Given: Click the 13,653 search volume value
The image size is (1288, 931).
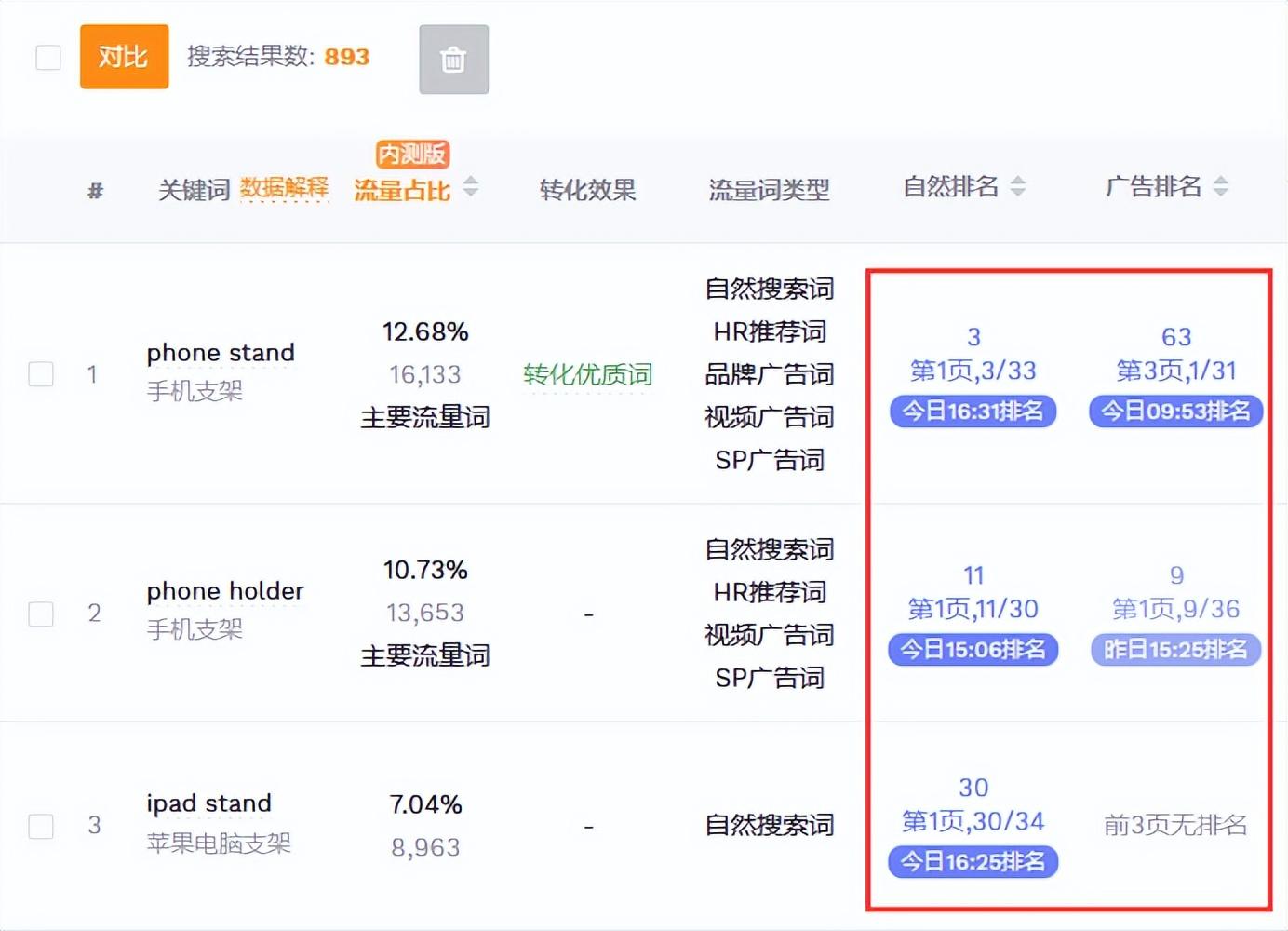Looking at the screenshot, I should click(425, 613).
